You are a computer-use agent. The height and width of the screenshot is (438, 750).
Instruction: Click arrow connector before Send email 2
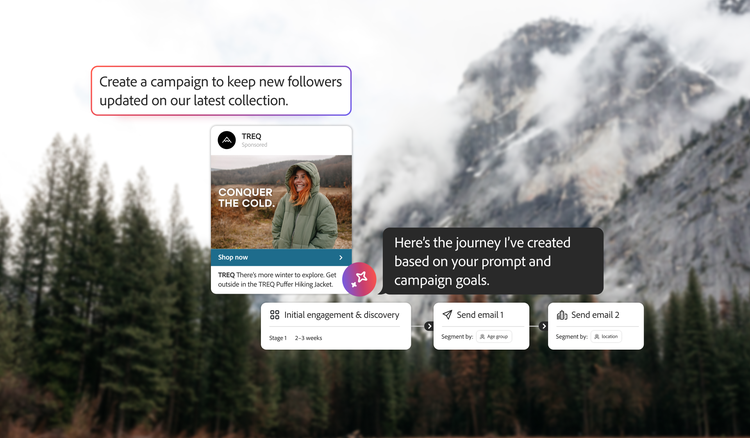(x=543, y=326)
